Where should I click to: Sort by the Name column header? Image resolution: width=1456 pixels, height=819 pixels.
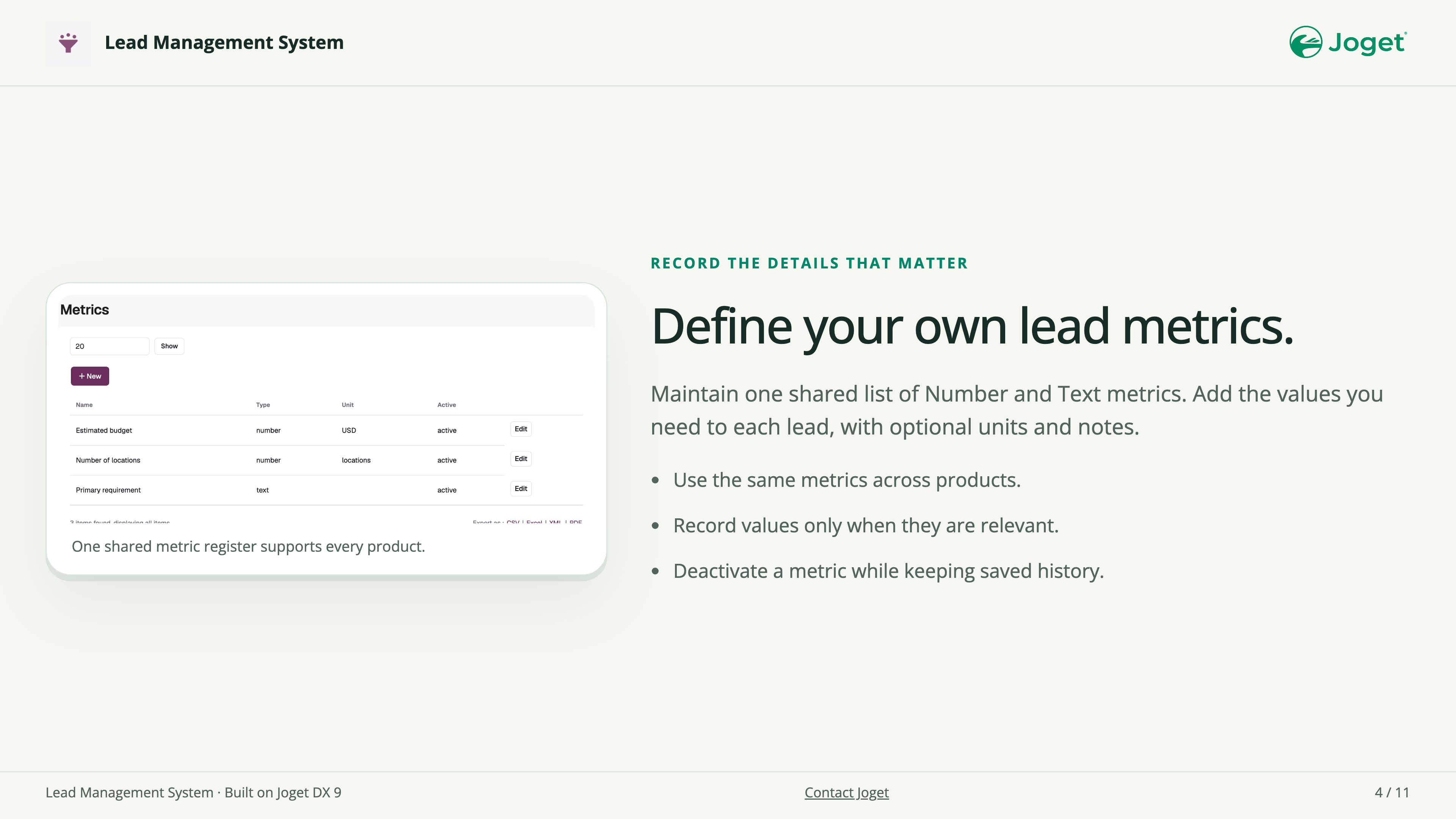point(84,405)
